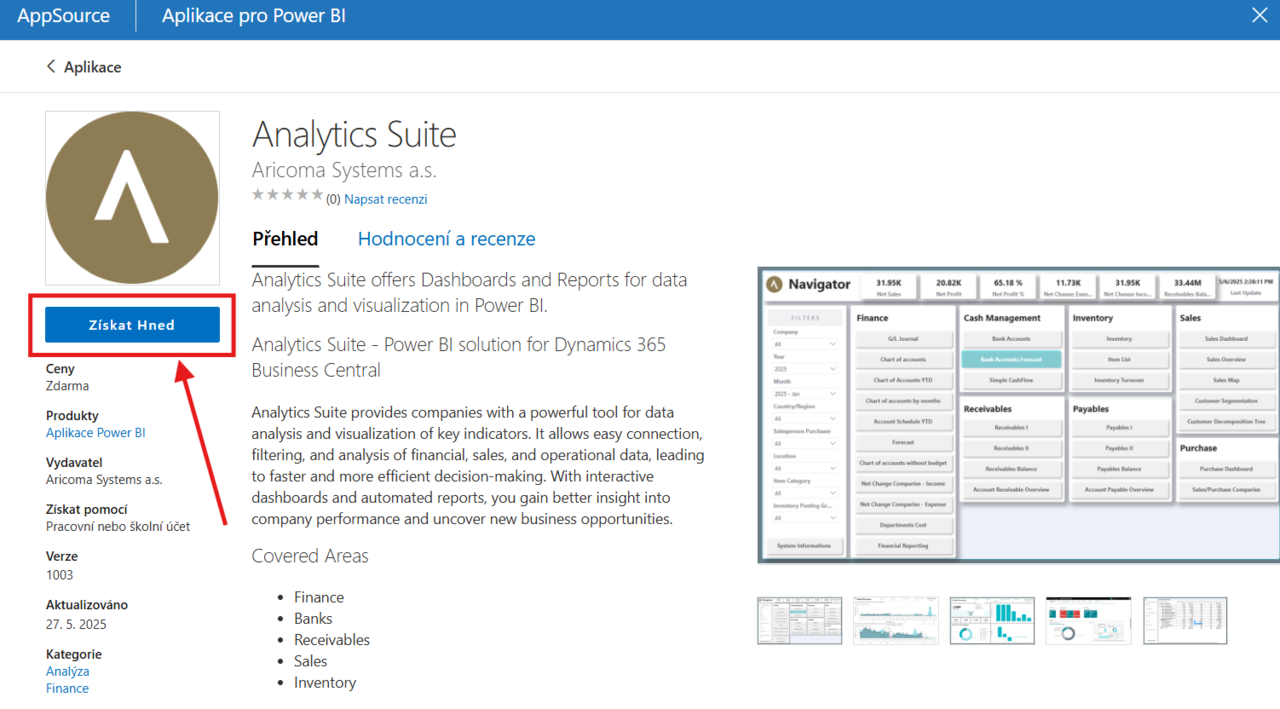Select the third thumbnail with teal bar charts

pyautogui.click(x=991, y=620)
